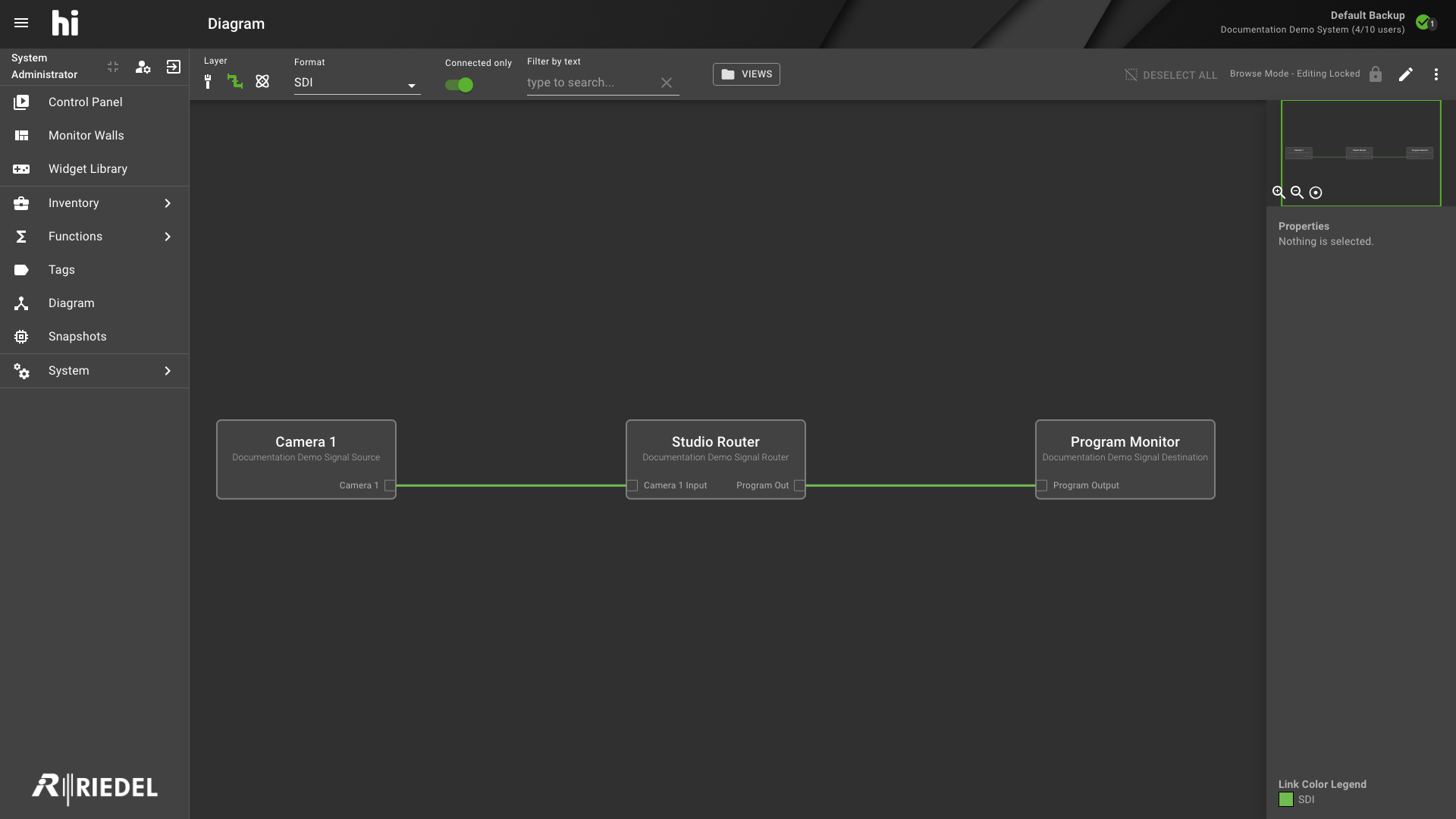The width and height of the screenshot is (1456, 819).
Task: Click the editing lock padlock icon
Action: 1376,74
